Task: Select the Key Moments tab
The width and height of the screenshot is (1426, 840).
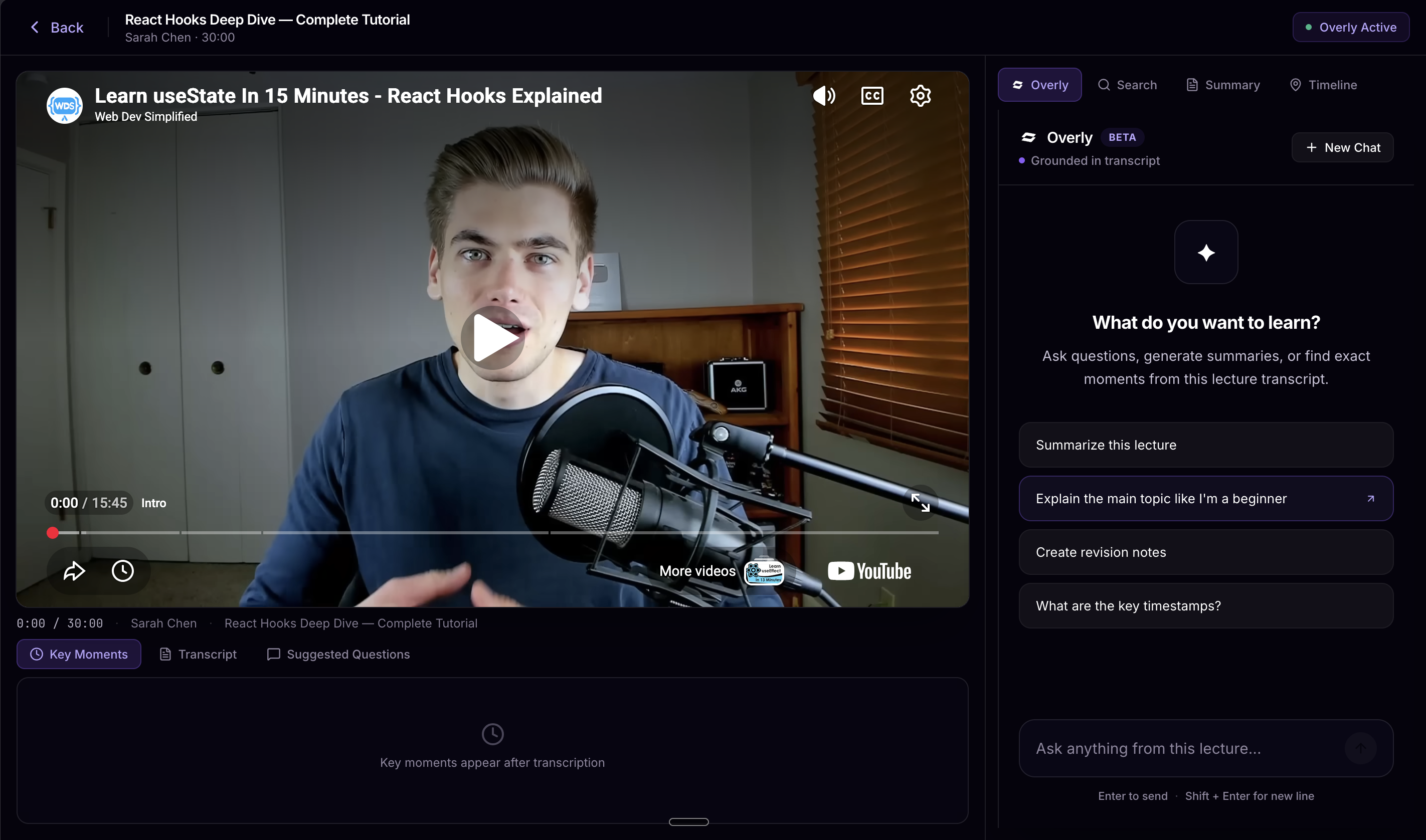Action: pos(79,655)
